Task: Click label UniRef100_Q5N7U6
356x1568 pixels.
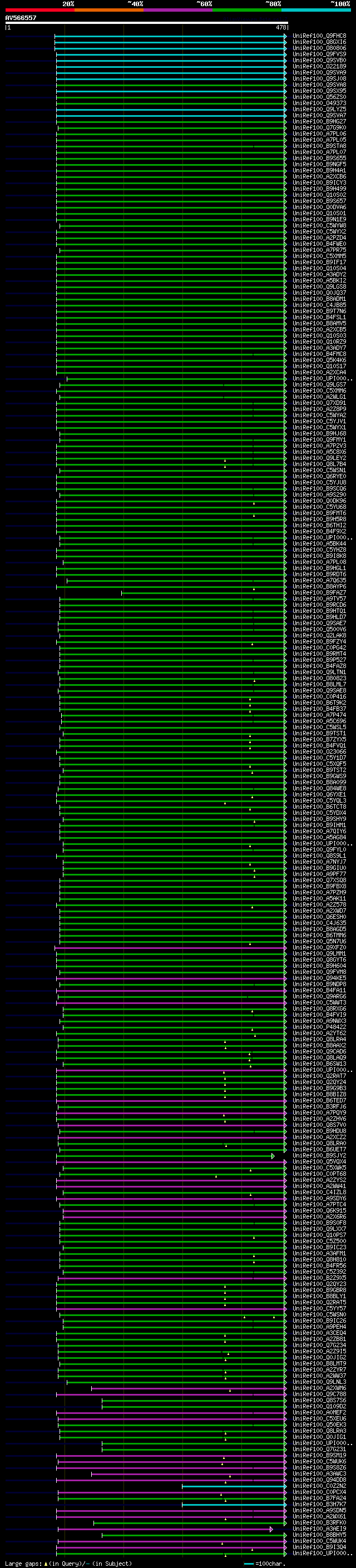Action: point(319,941)
